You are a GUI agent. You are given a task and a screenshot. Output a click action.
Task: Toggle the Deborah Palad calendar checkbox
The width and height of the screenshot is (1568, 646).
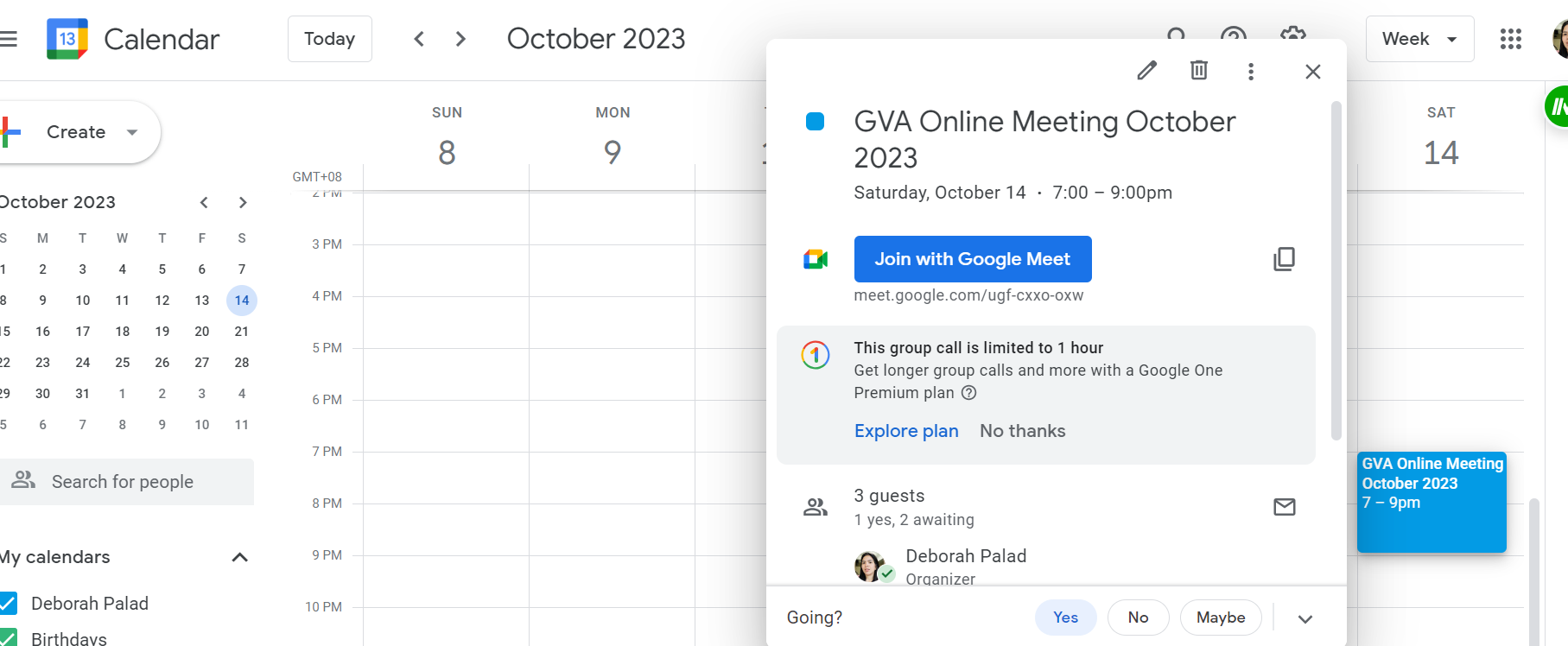[8, 603]
